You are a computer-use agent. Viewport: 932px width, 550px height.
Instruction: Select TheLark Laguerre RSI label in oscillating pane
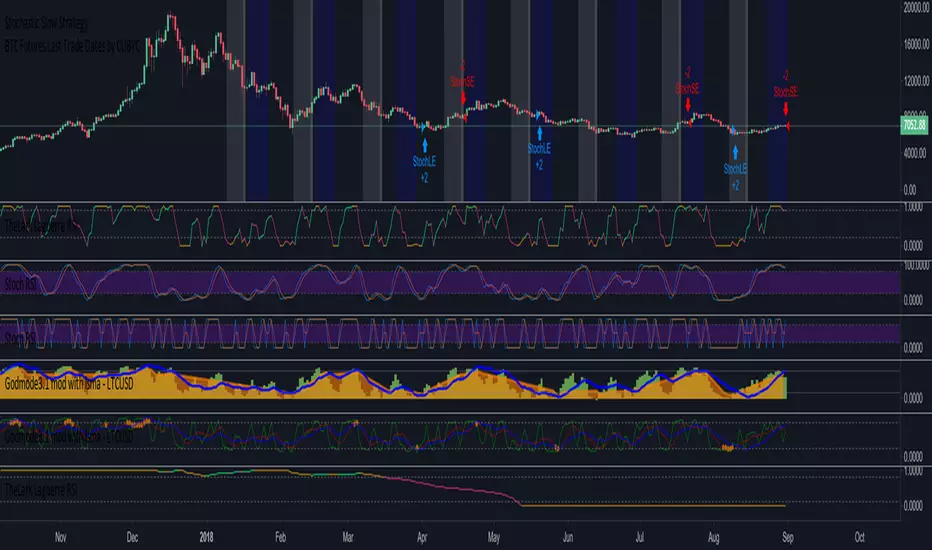(40, 226)
